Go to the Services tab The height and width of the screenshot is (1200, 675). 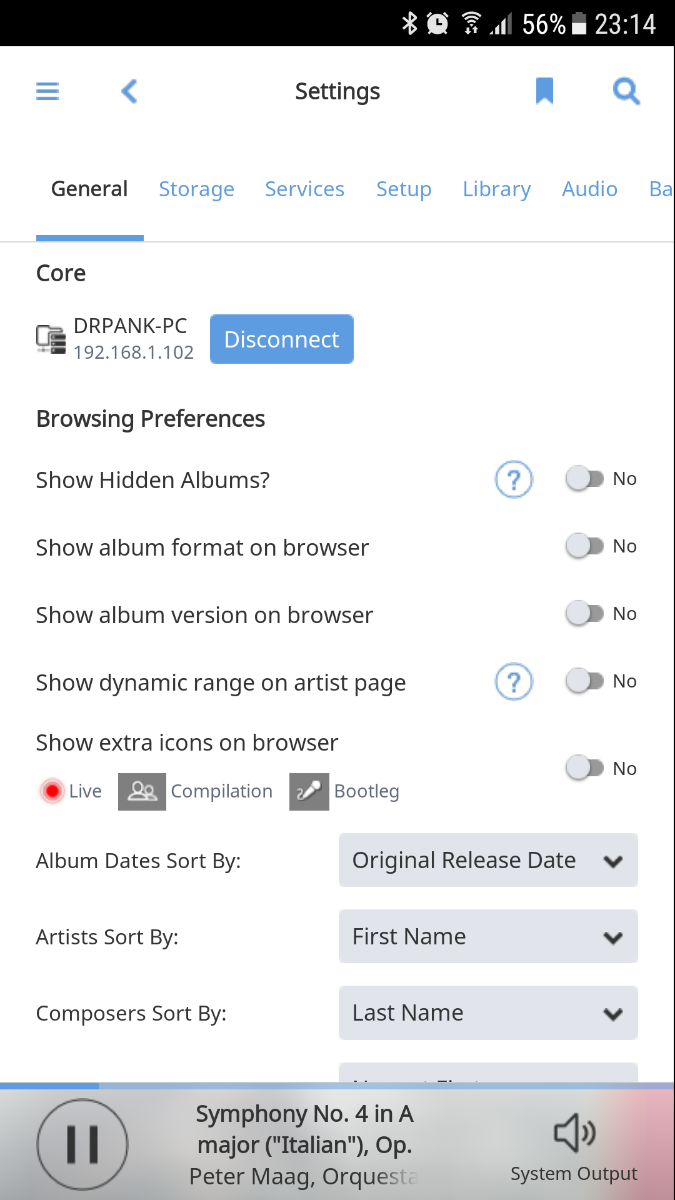[x=304, y=189]
